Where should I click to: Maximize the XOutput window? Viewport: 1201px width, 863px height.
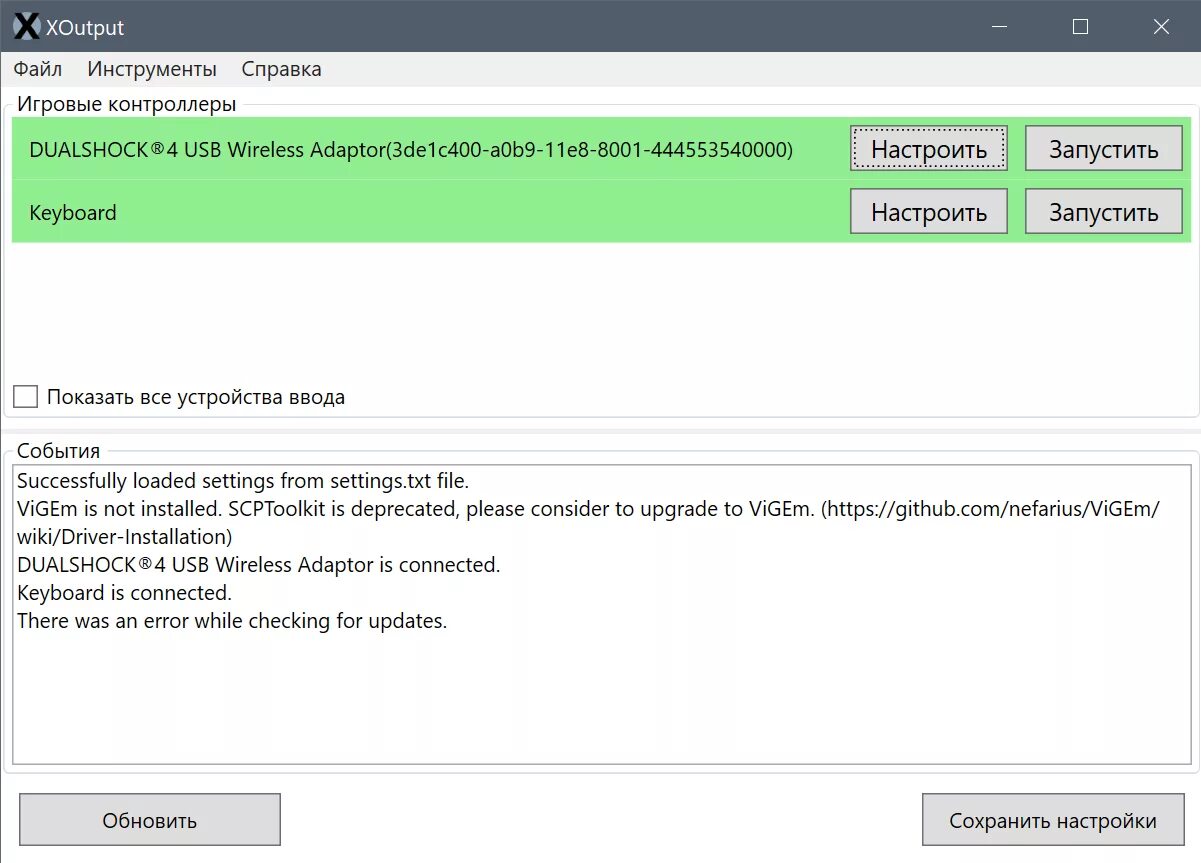1080,27
